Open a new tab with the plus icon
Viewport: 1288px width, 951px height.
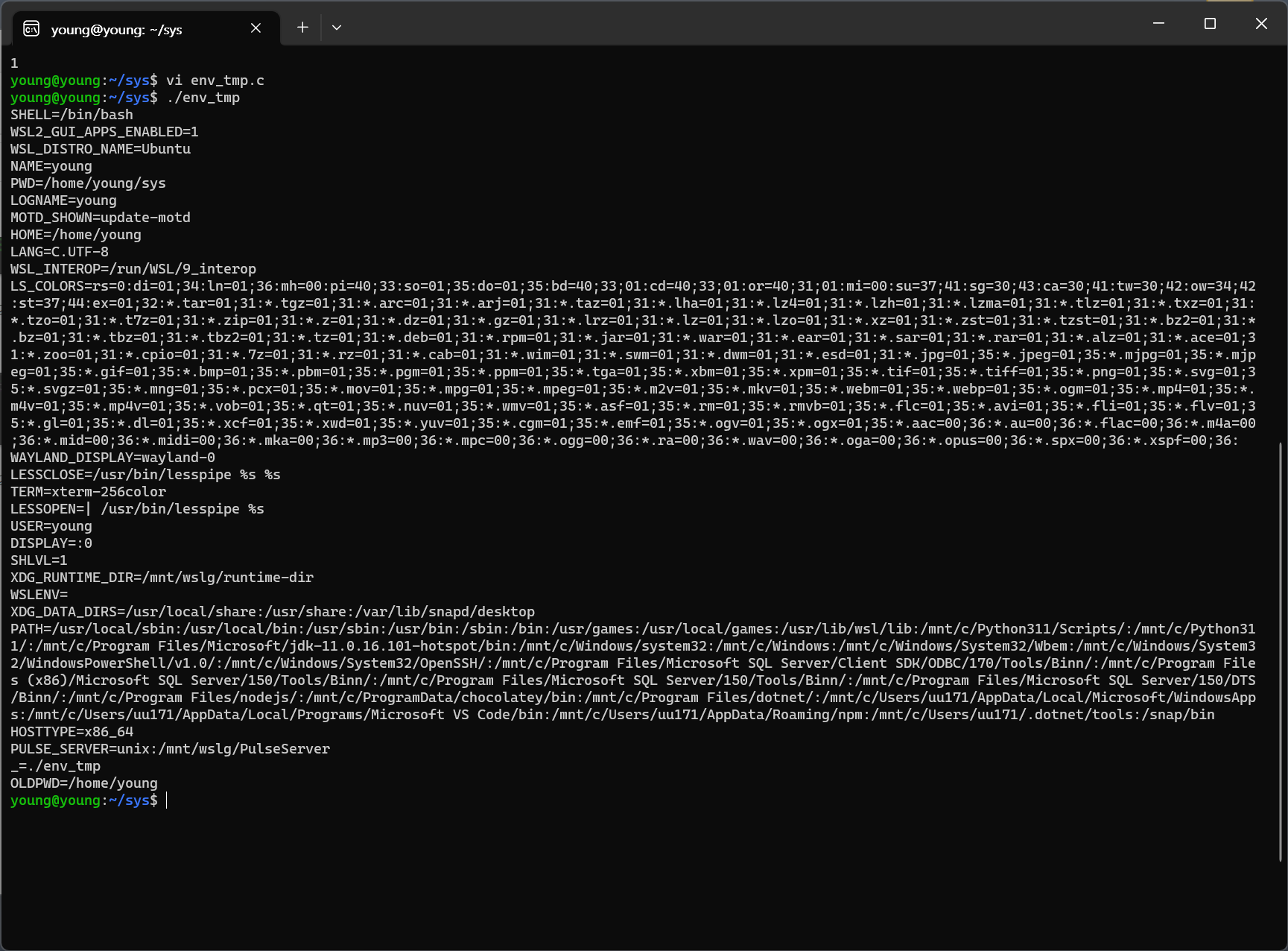[302, 27]
